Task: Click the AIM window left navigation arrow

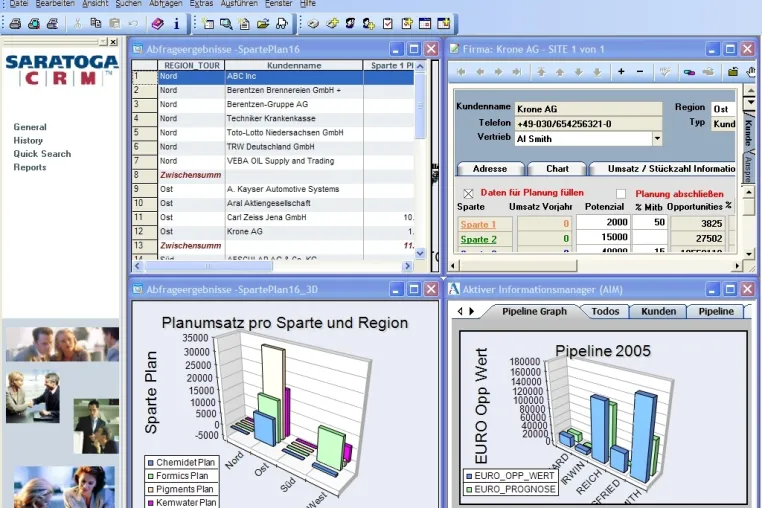Action: tap(460, 311)
